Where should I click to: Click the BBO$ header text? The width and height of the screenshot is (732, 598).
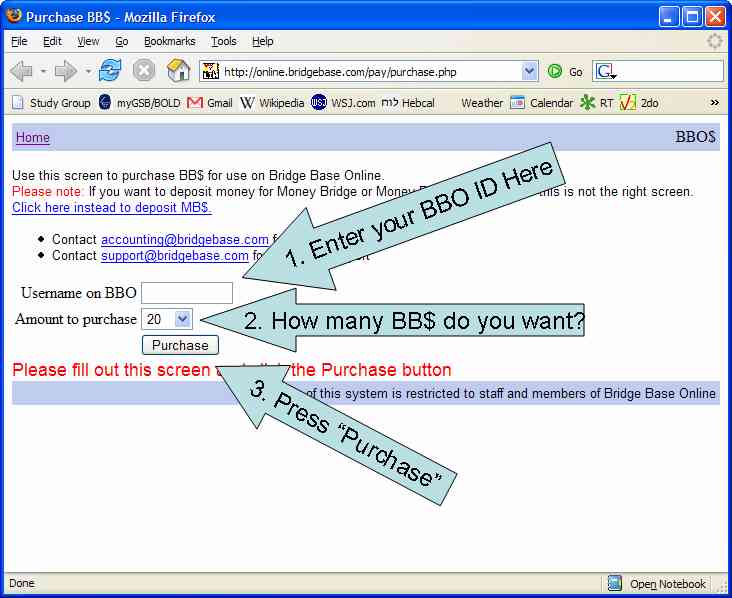pos(695,137)
